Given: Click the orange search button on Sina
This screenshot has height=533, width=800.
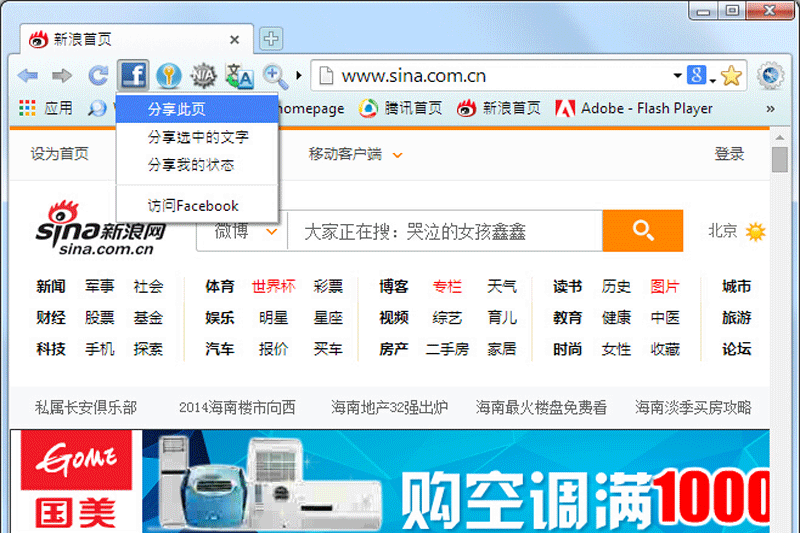Looking at the screenshot, I should (x=642, y=231).
